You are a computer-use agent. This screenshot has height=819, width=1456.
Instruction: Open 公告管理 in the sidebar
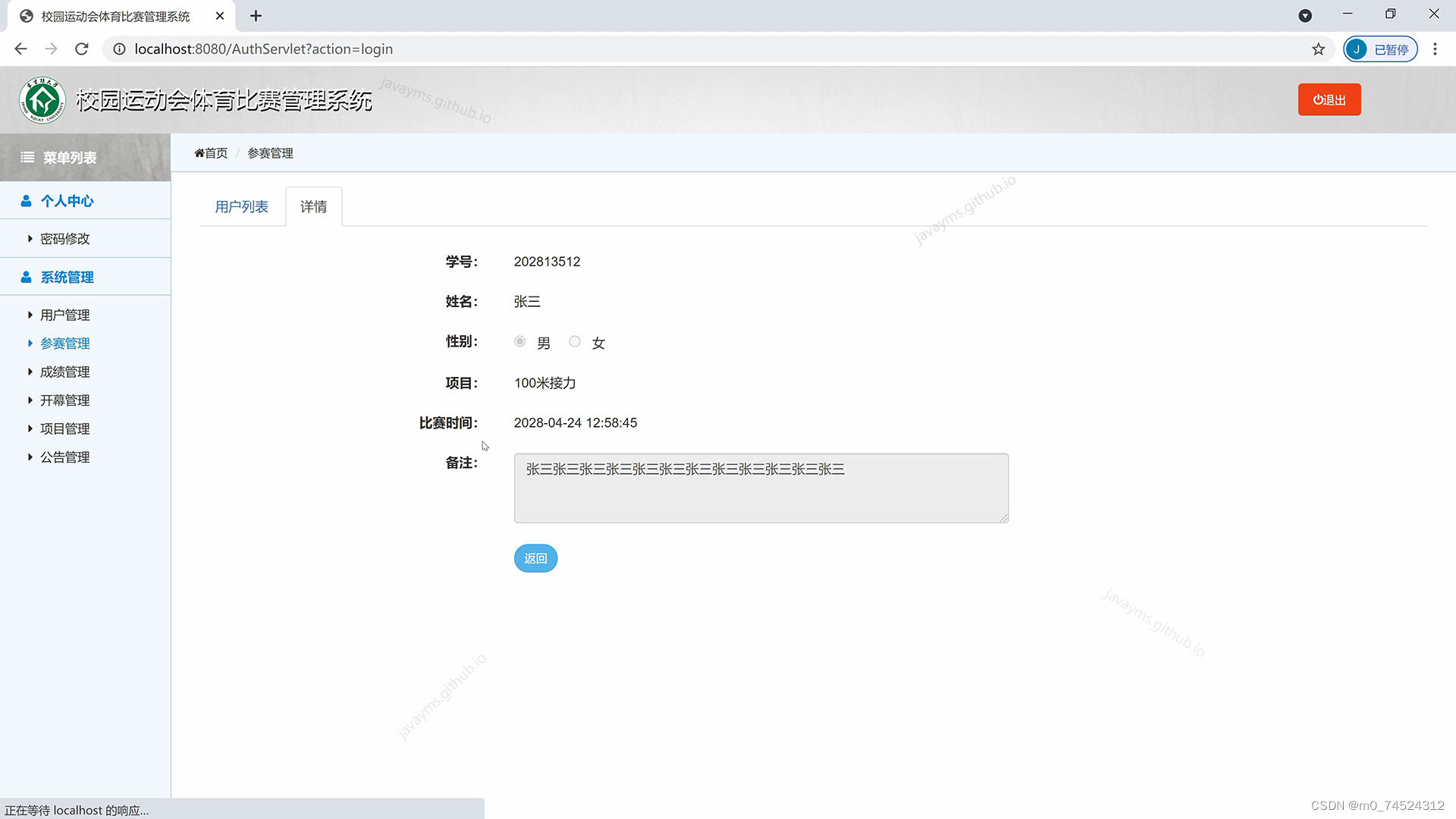pos(64,457)
